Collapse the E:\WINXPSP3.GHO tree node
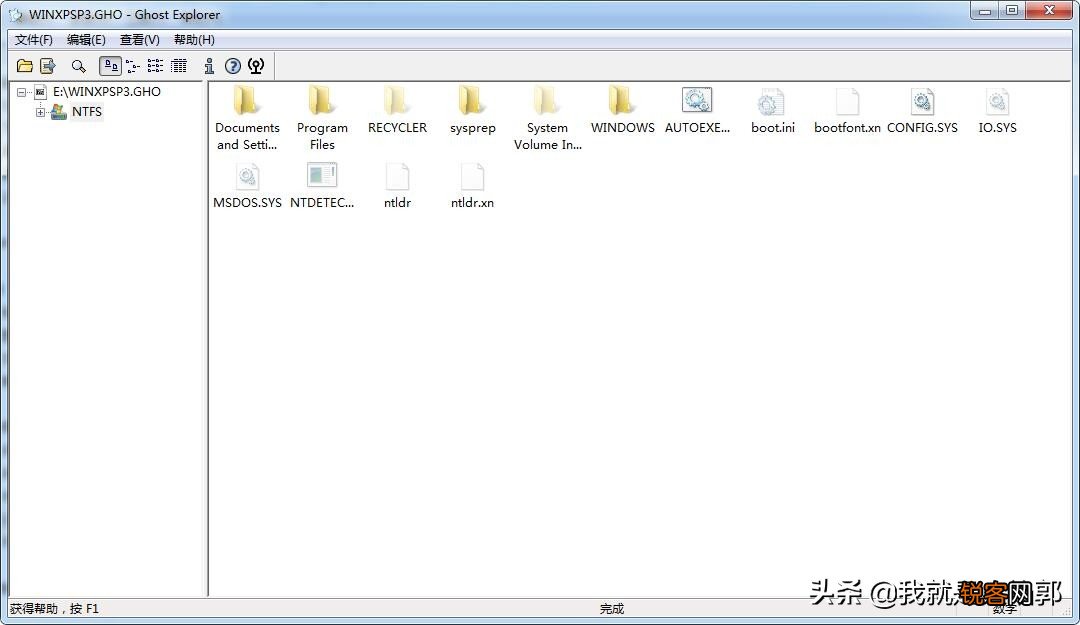Image resolution: width=1080 pixels, height=625 pixels. pyautogui.click(x=21, y=92)
